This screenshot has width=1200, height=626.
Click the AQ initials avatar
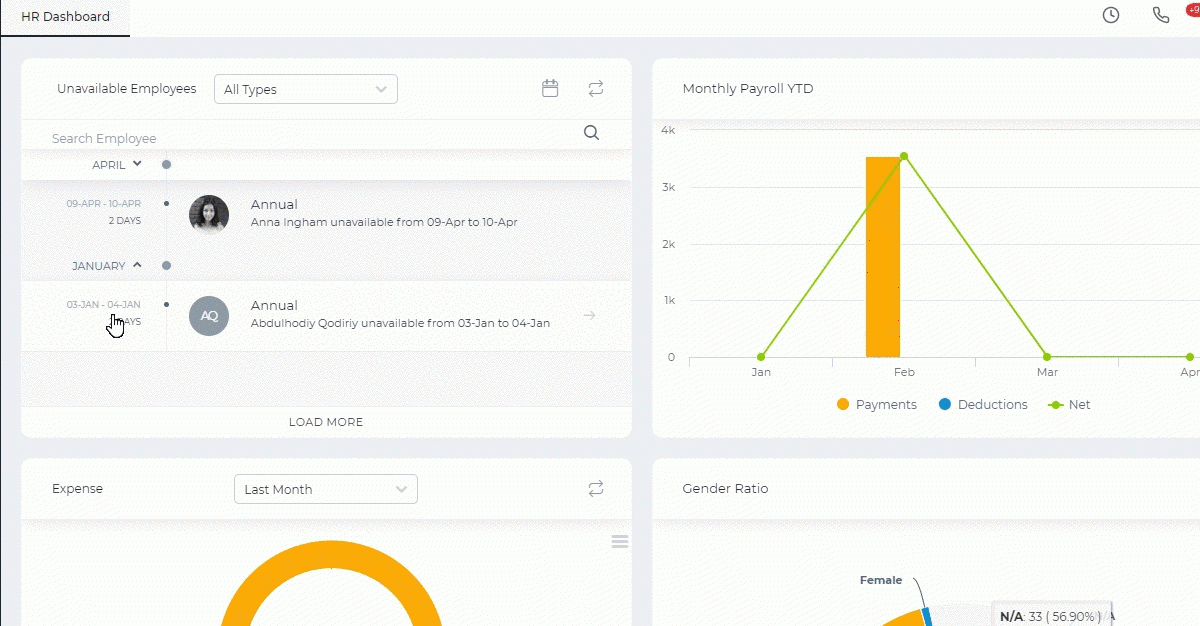(209, 315)
